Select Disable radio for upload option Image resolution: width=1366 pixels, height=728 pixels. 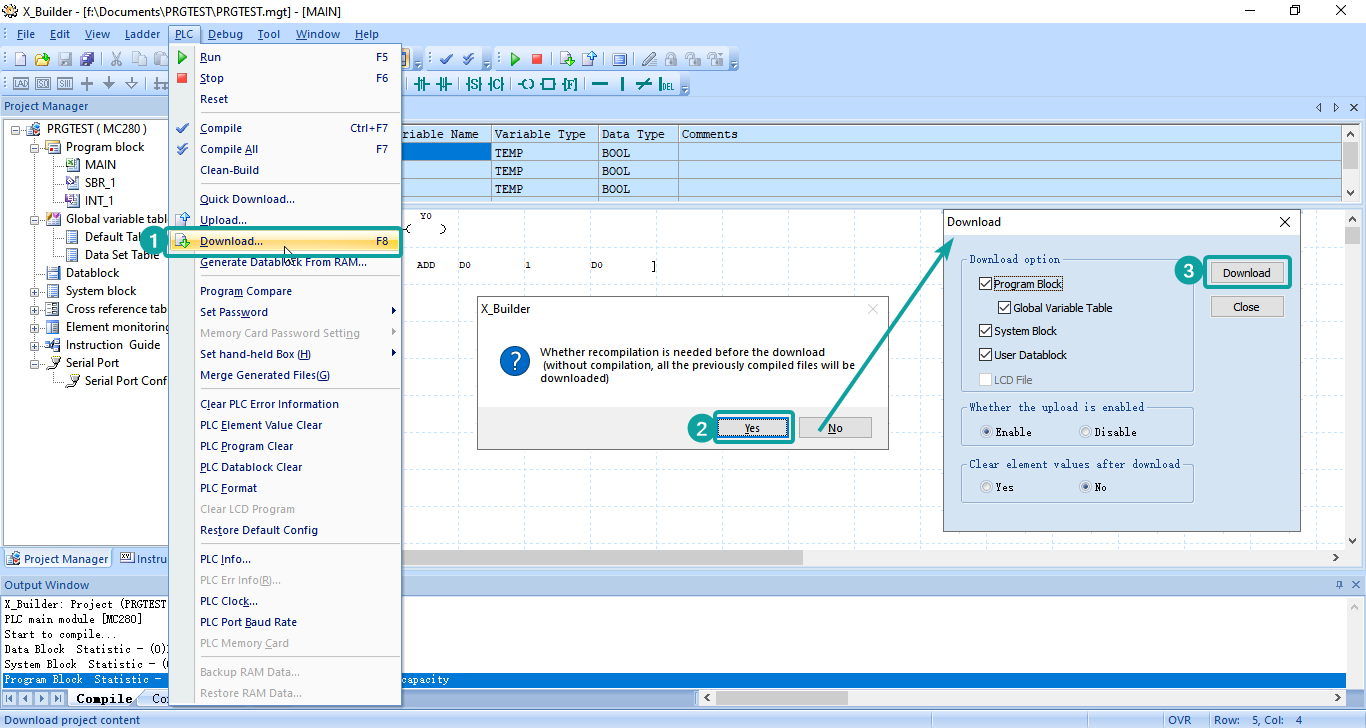tap(1085, 432)
